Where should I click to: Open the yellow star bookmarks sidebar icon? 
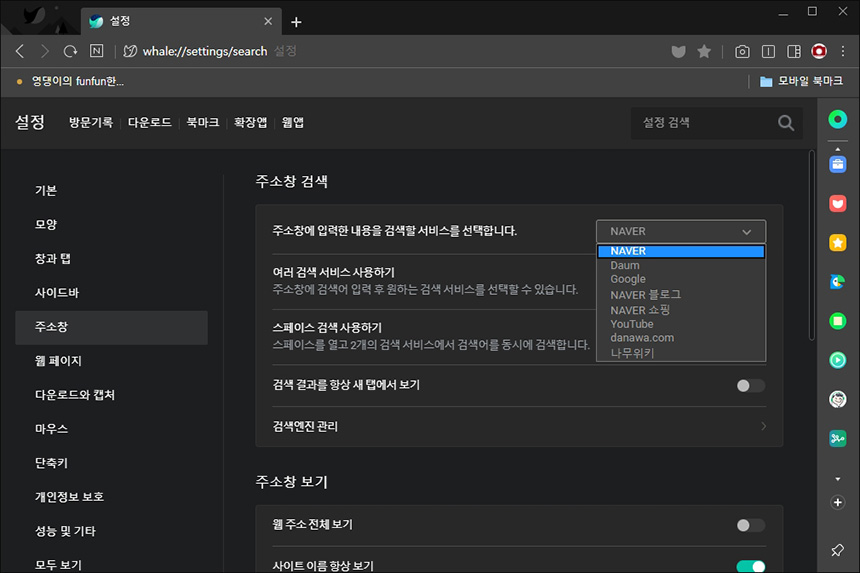pyautogui.click(x=838, y=242)
